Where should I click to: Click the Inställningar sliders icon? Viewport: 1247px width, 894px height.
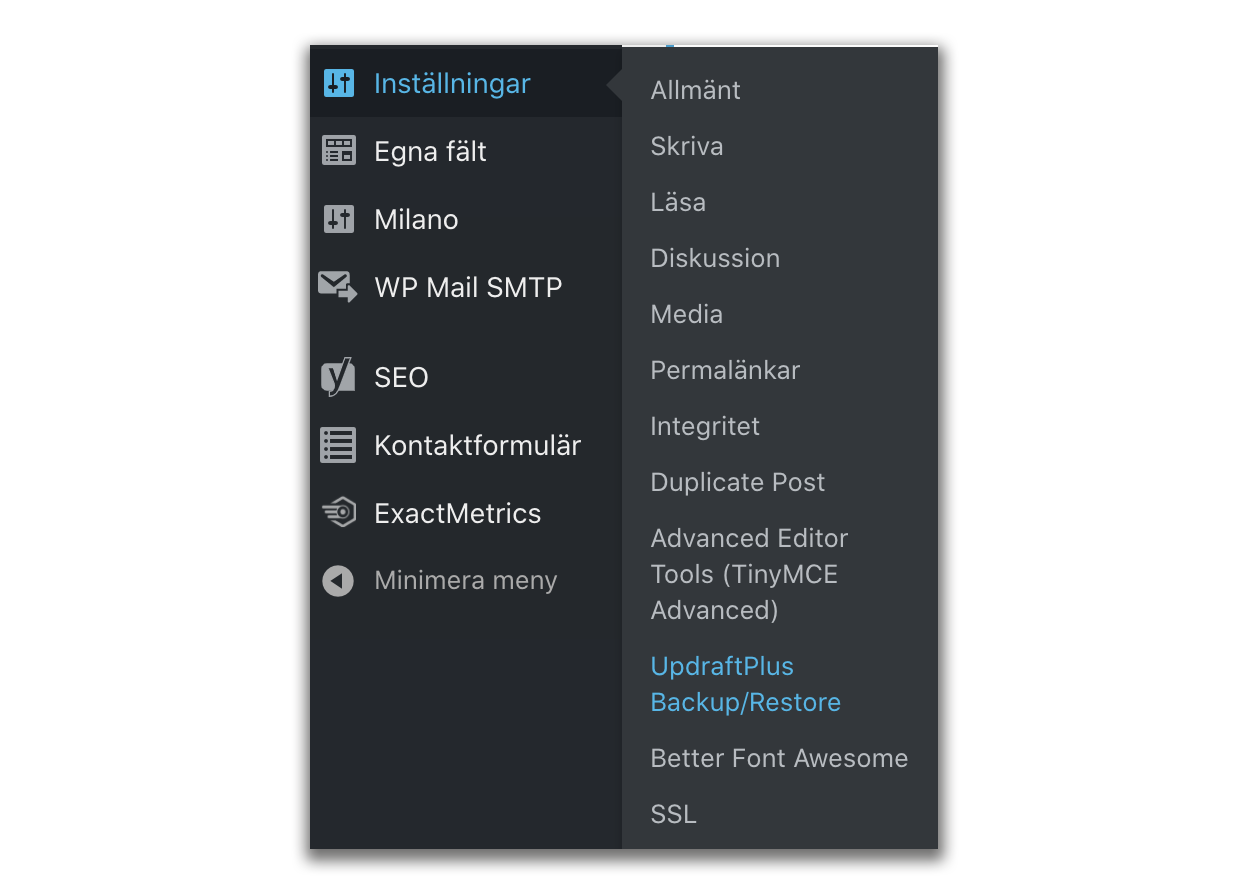[339, 84]
